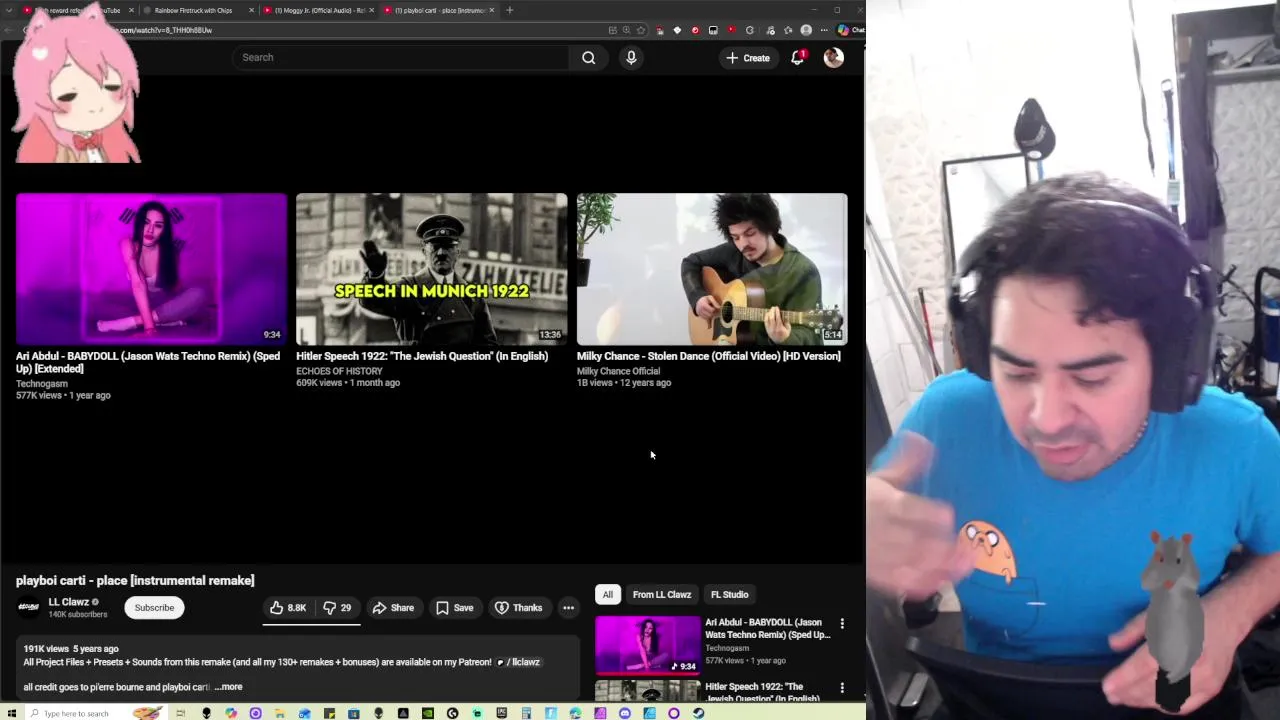Image resolution: width=1280 pixels, height=720 pixels.
Task: Click the Technogasm channel name under BABYDOLL
Action: point(42,384)
